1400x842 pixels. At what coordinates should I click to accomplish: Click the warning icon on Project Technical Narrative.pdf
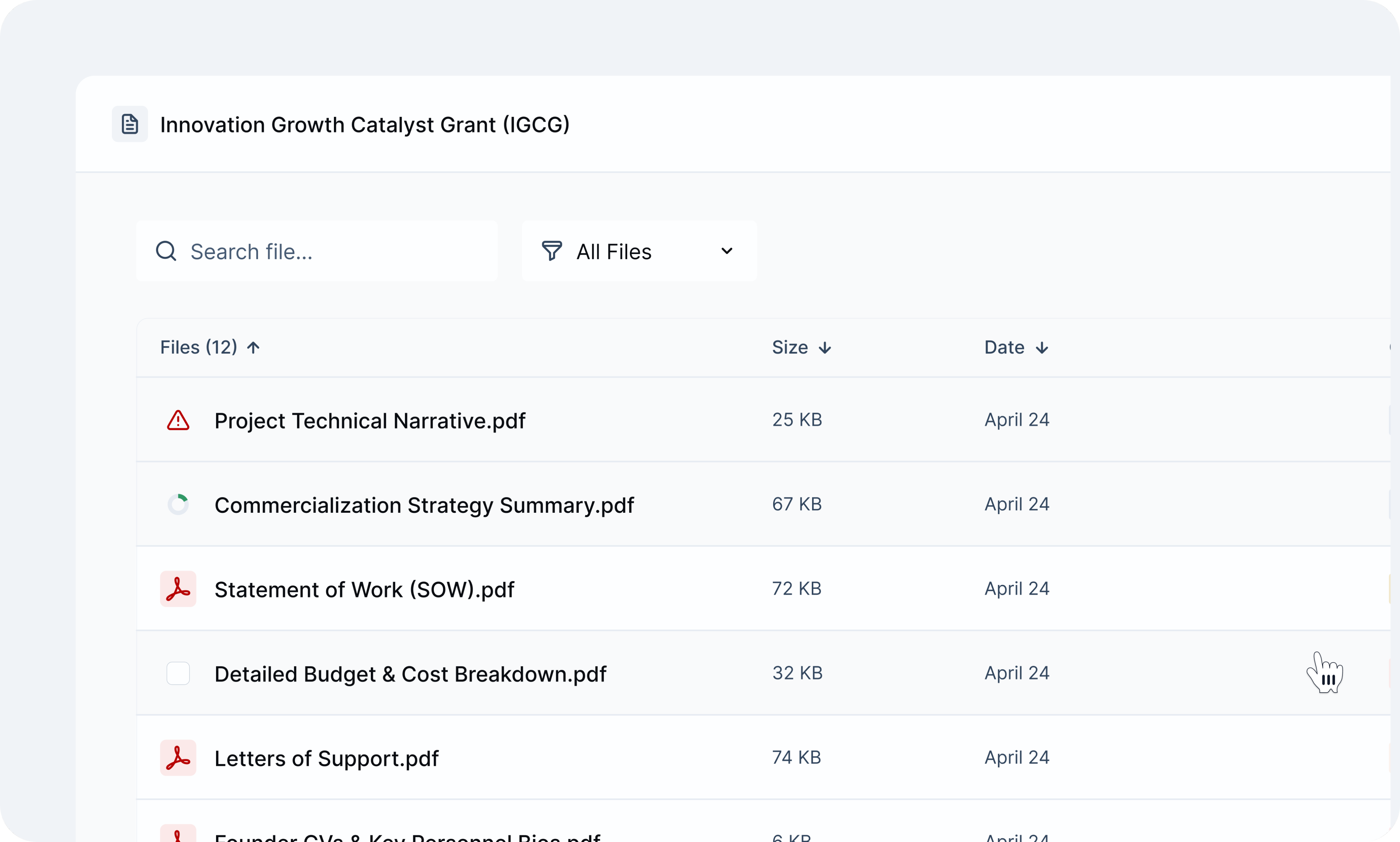pos(177,420)
